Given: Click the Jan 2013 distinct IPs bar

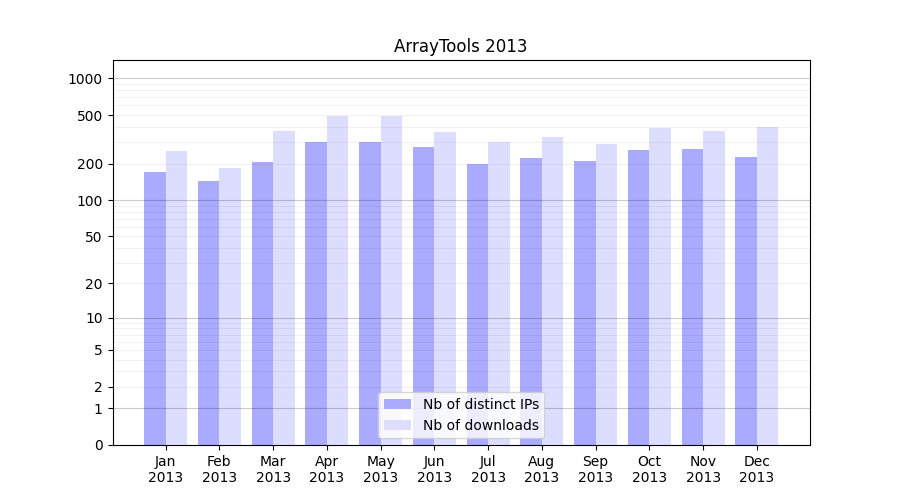Looking at the screenshot, I should (x=155, y=308).
